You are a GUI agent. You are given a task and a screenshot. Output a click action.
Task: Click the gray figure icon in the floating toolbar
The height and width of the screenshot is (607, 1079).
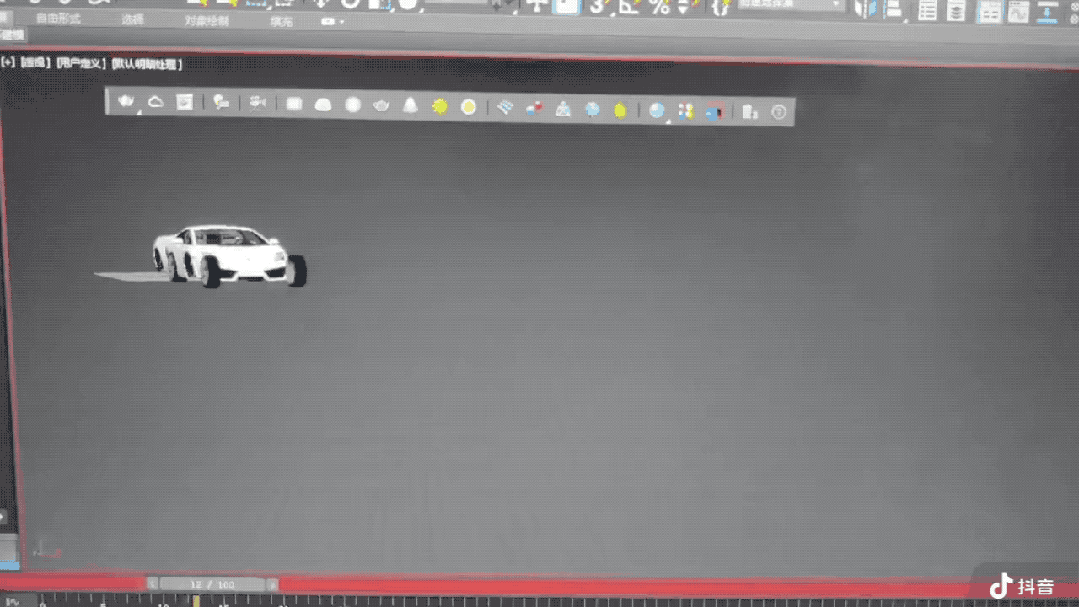click(563, 109)
